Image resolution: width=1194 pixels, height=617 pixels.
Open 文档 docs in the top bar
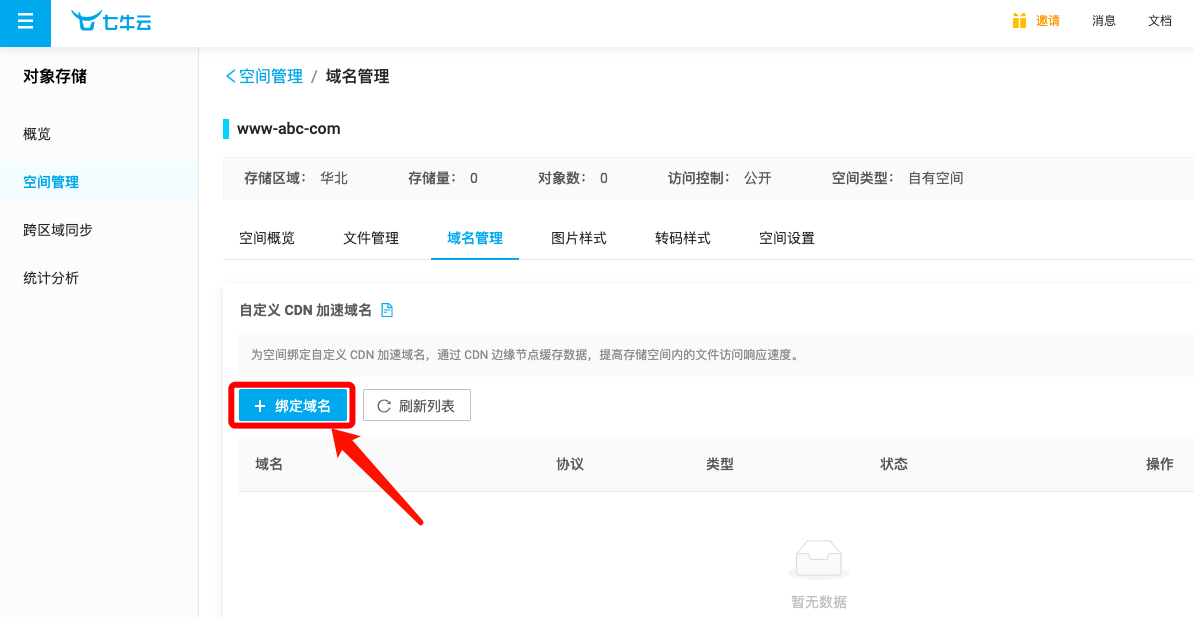(1160, 21)
